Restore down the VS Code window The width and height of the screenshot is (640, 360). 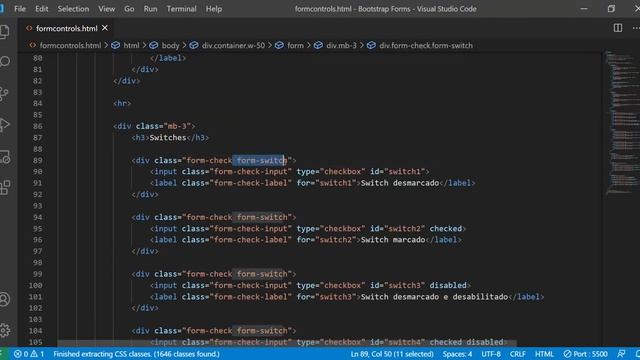point(611,9)
